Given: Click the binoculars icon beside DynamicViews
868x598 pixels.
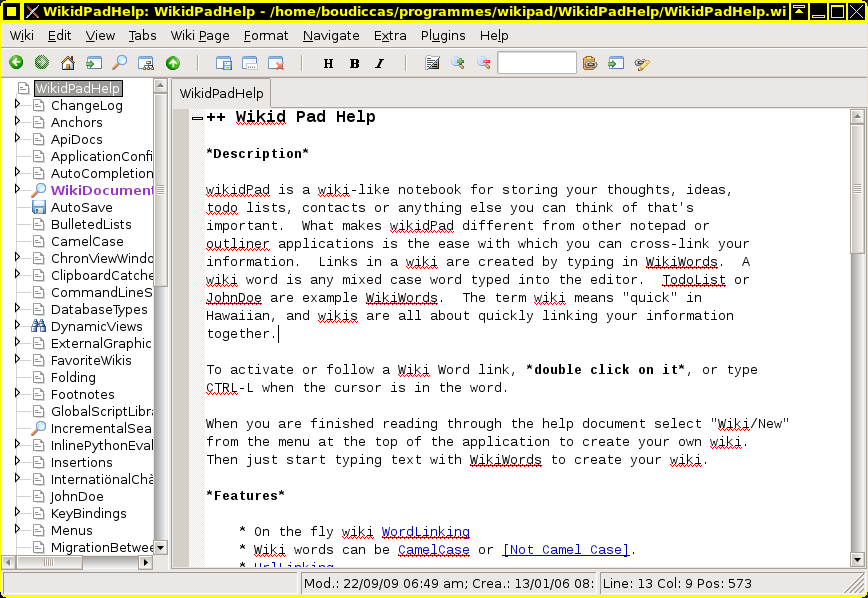Looking at the screenshot, I should 38,326.
